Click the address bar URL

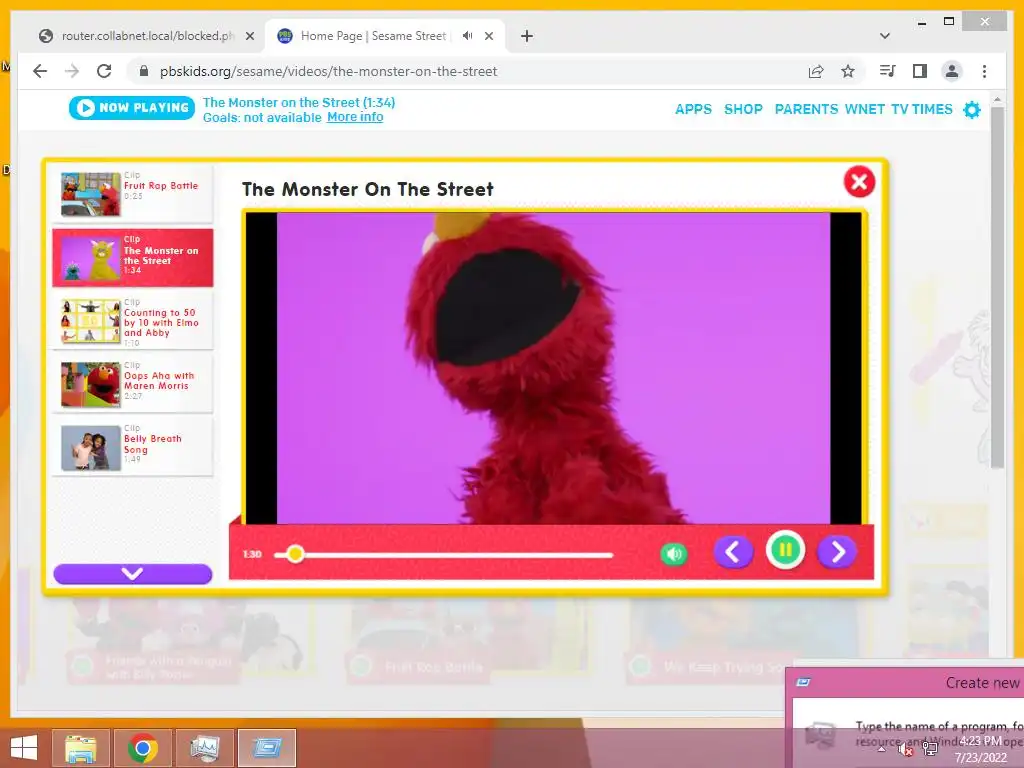(328, 71)
